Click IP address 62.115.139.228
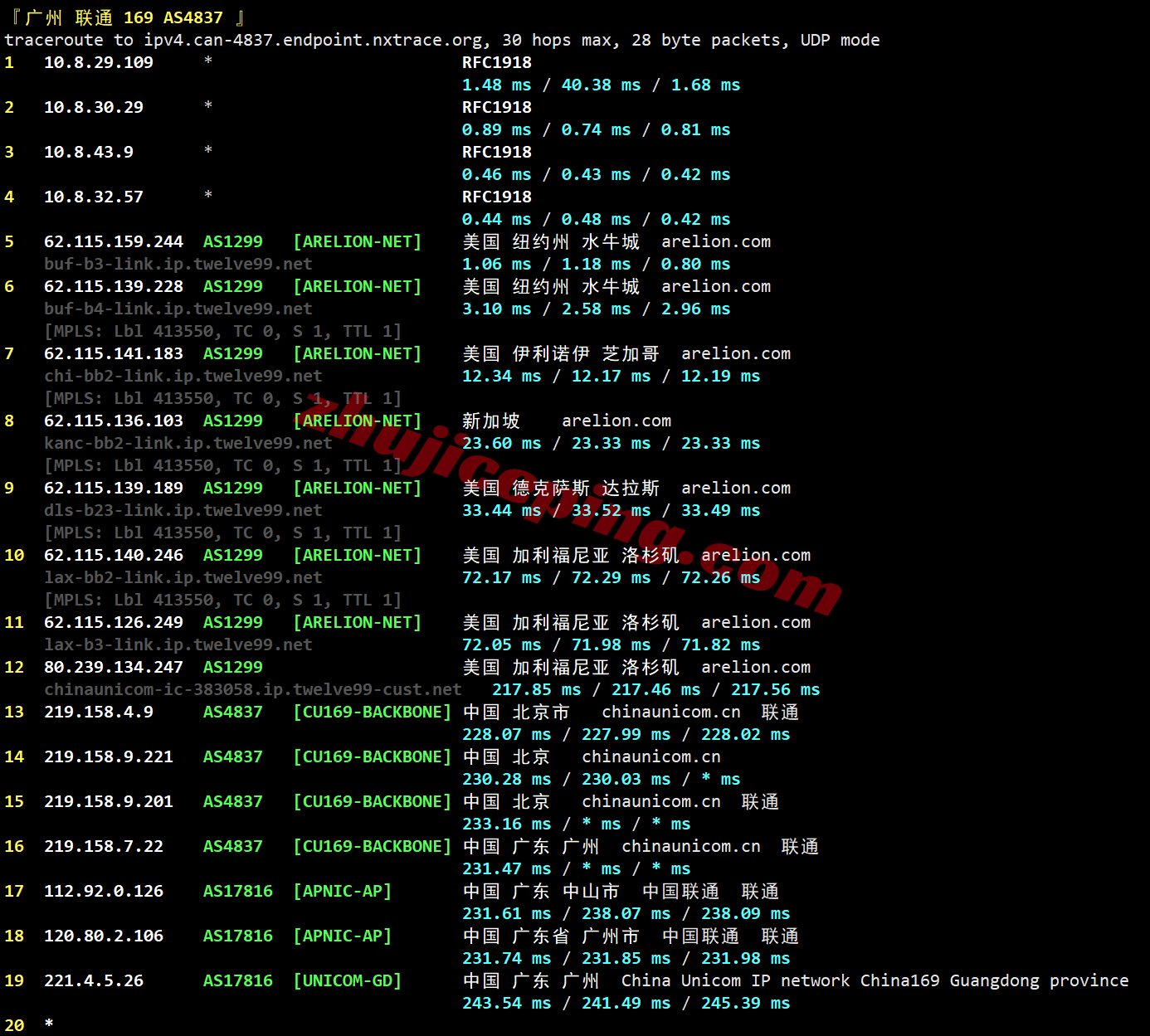This screenshot has height=1036, width=1150. pos(114,286)
